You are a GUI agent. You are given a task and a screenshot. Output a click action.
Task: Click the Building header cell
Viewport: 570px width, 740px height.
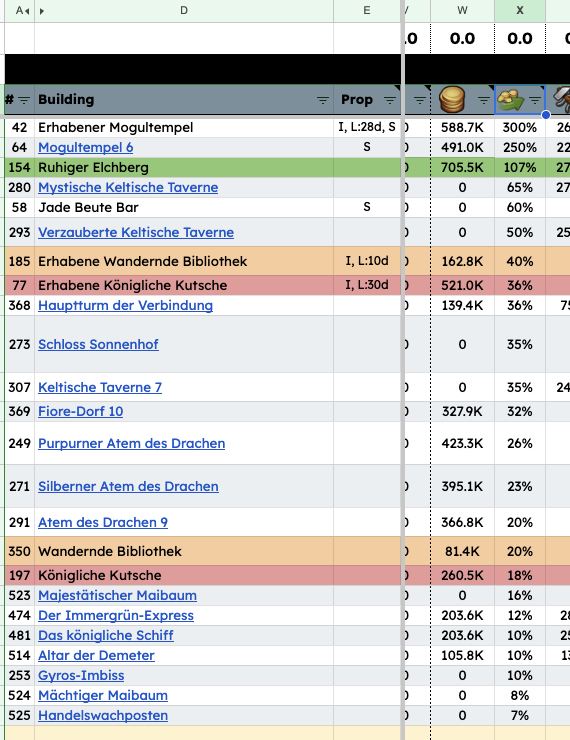coord(184,100)
